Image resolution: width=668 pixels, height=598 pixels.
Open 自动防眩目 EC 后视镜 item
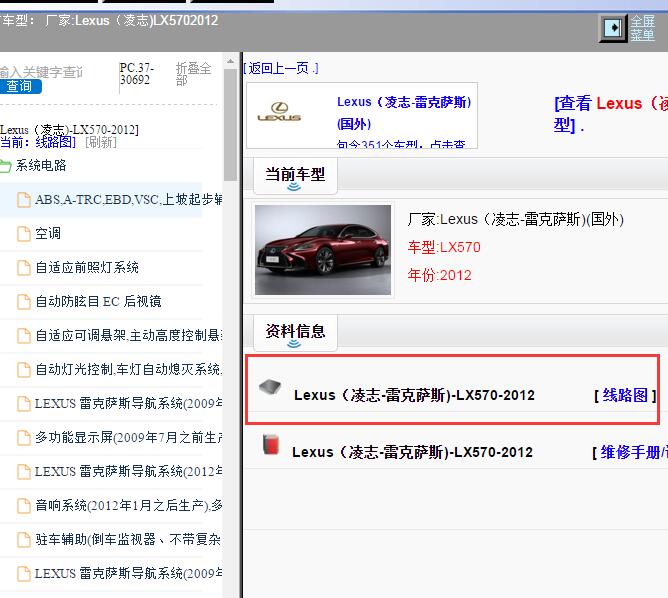tap(98, 302)
